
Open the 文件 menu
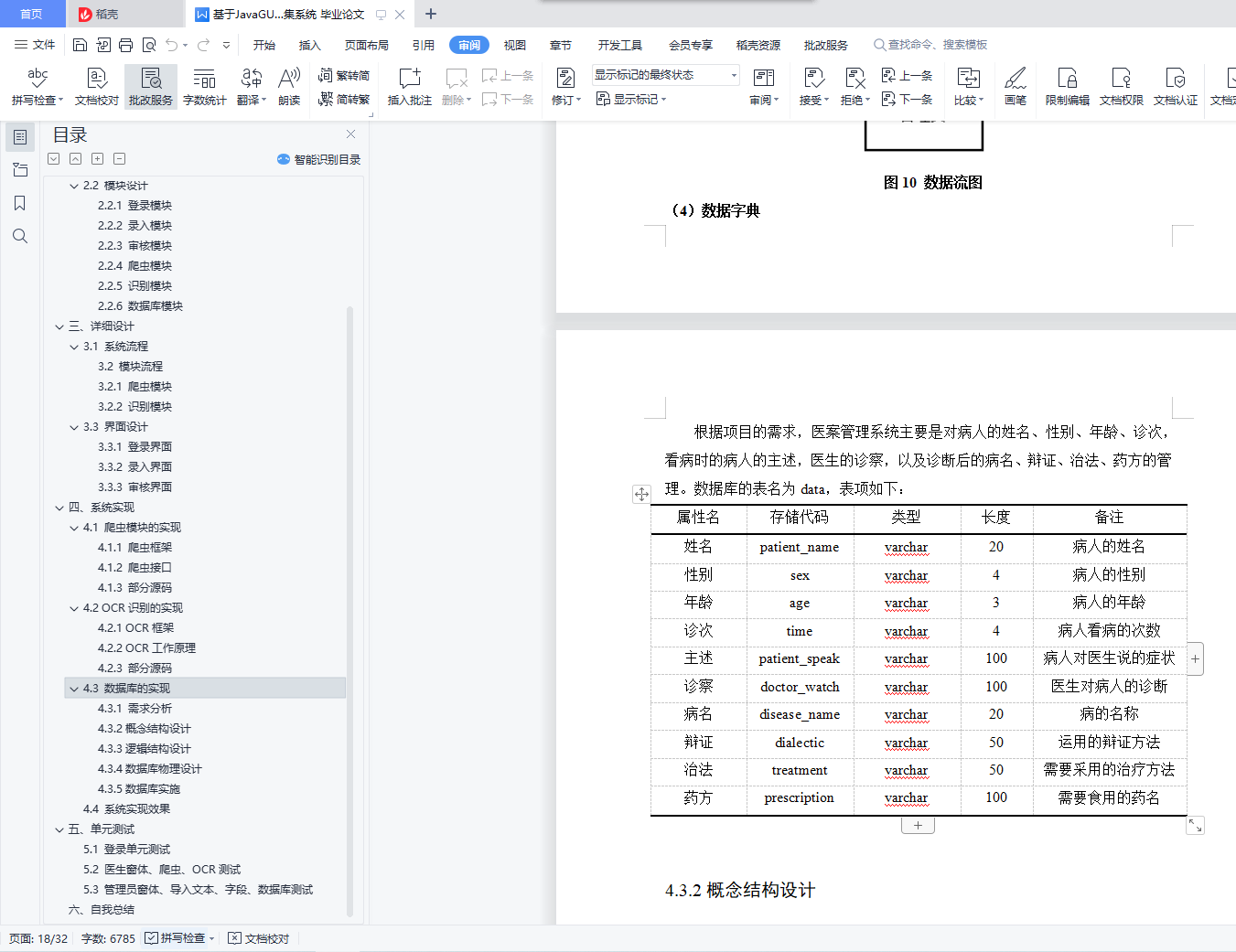[35, 45]
